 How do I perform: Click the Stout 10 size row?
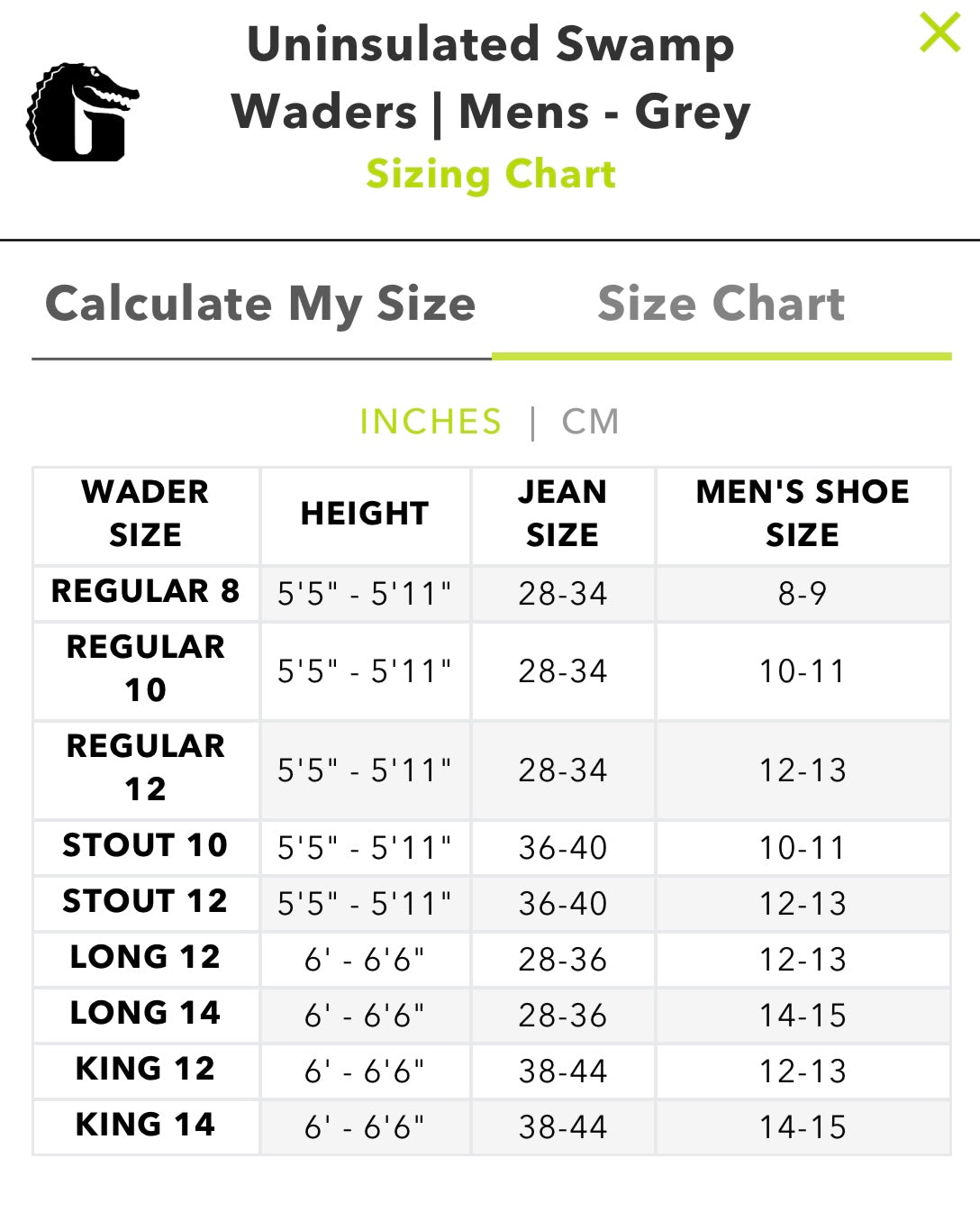pyautogui.click(x=146, y=845)
